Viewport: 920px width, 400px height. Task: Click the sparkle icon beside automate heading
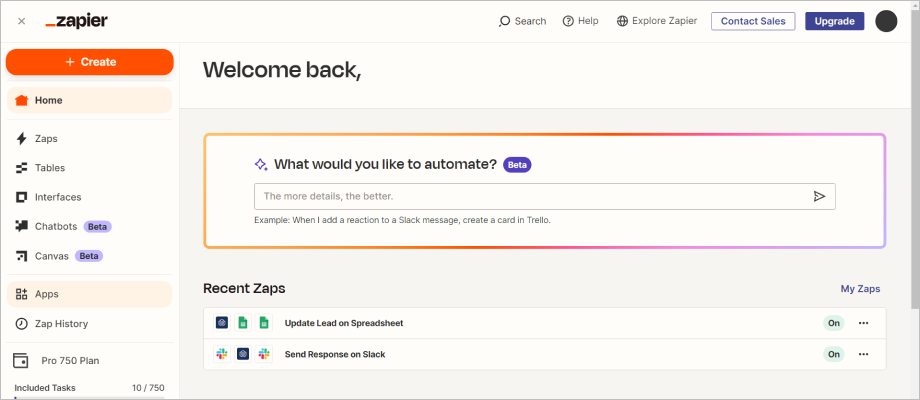point(261,164)
